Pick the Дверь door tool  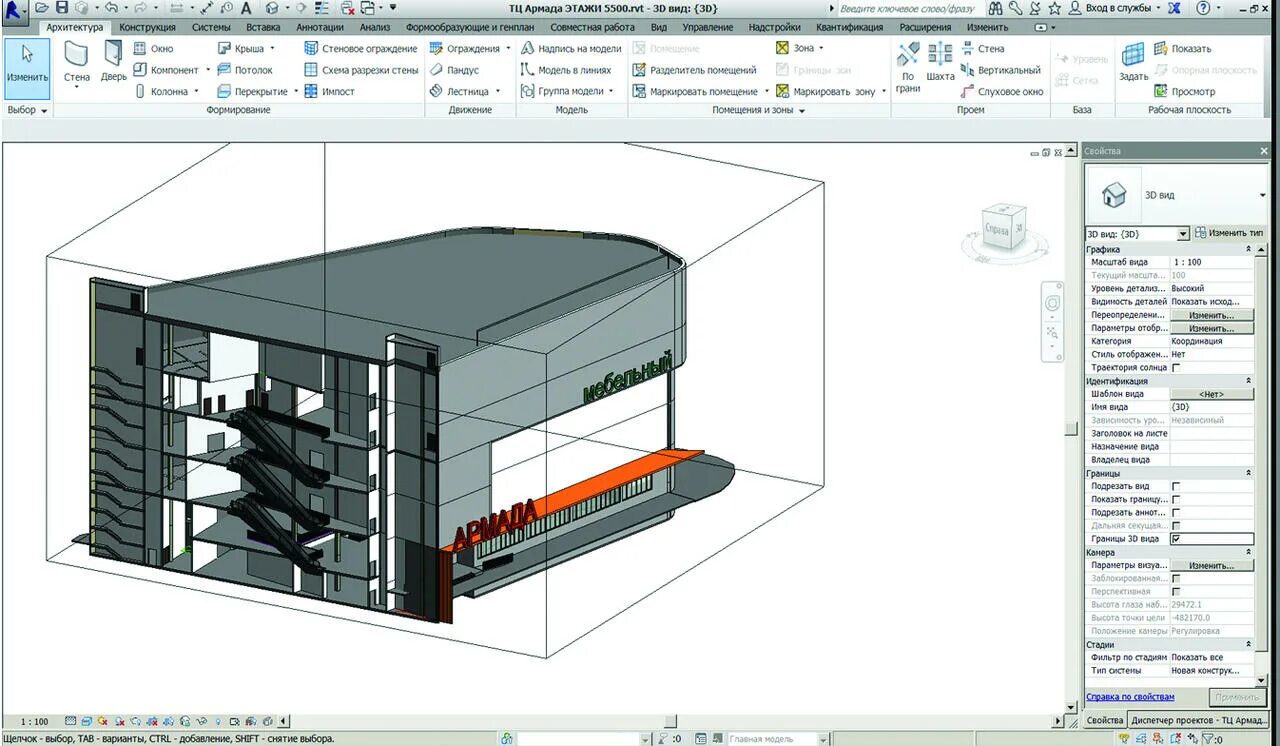(x=113, y=63)
